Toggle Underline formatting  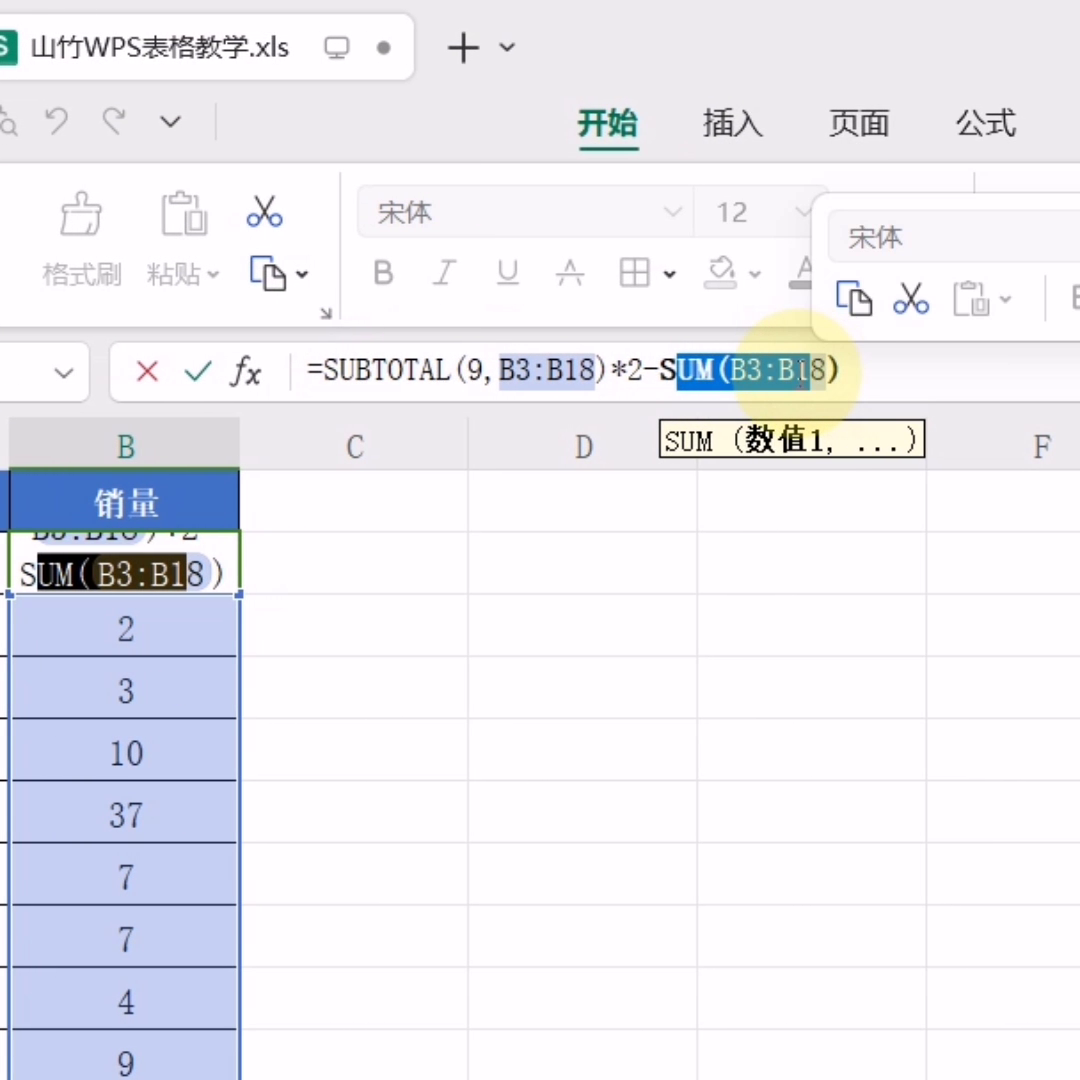[508, 273]
